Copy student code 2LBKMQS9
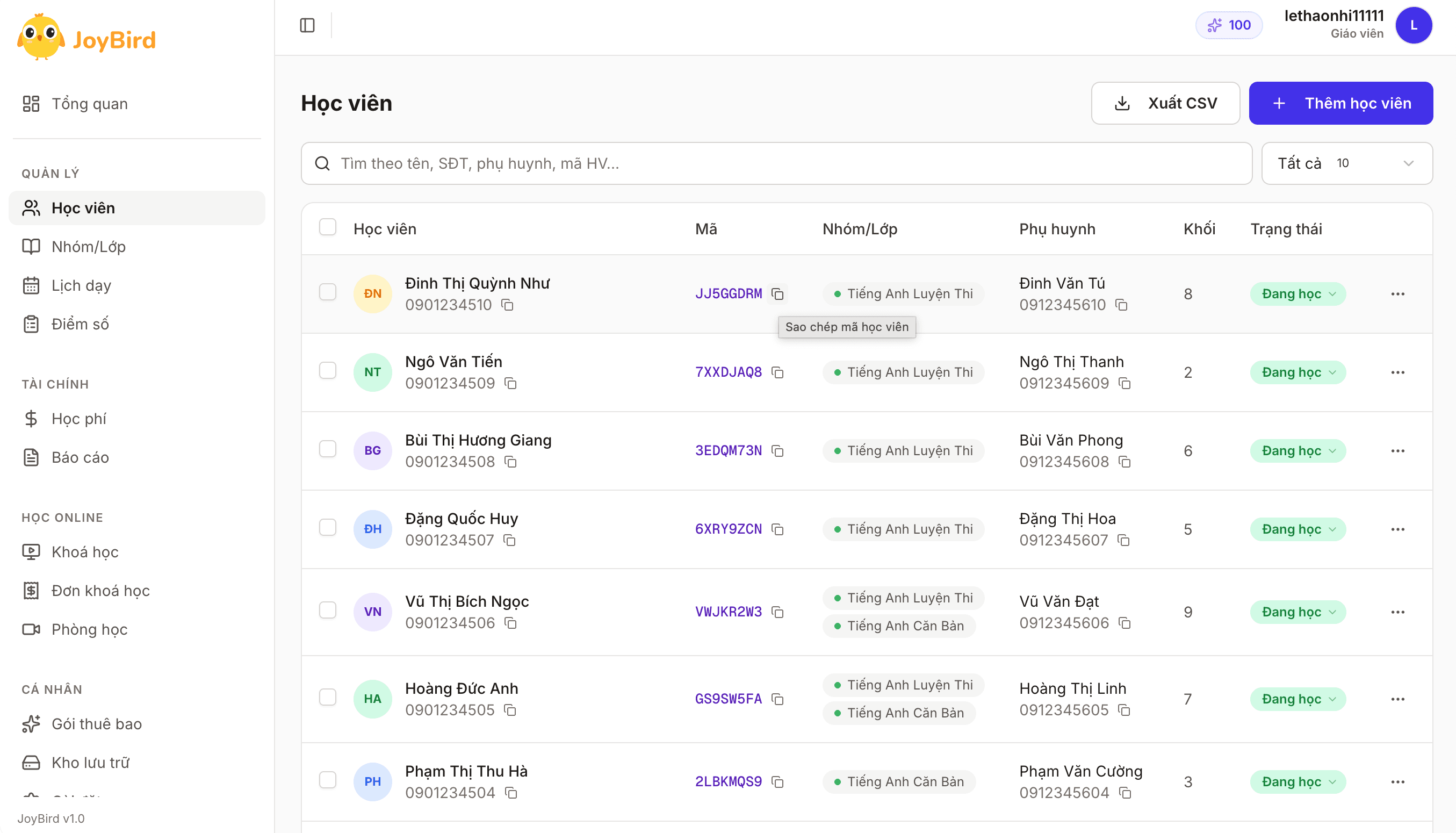 click(777, 781)
